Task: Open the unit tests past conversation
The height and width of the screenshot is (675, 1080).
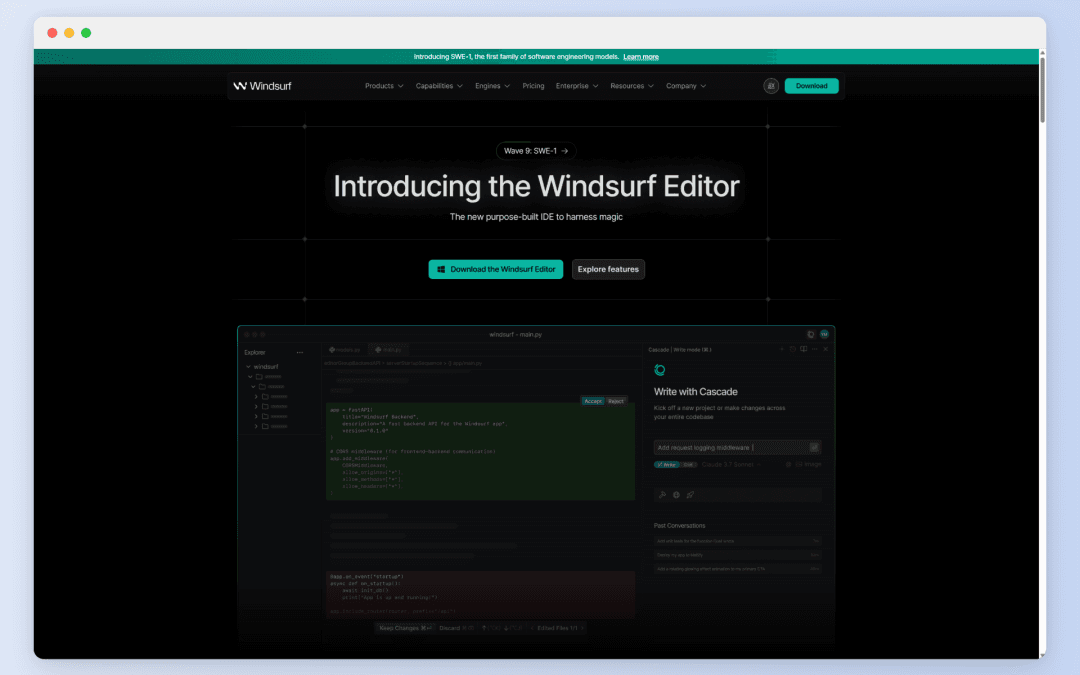Action: [x=737, y=541]
